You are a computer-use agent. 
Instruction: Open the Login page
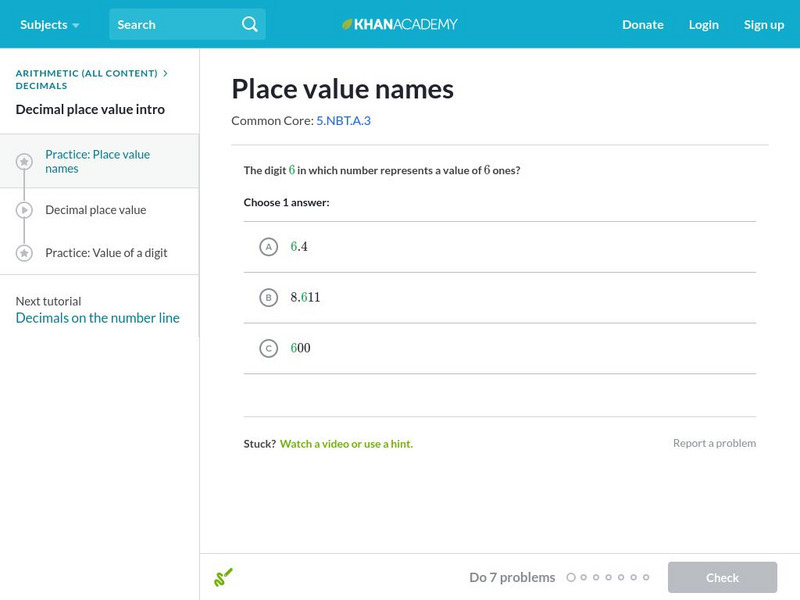tap(703, 24)
